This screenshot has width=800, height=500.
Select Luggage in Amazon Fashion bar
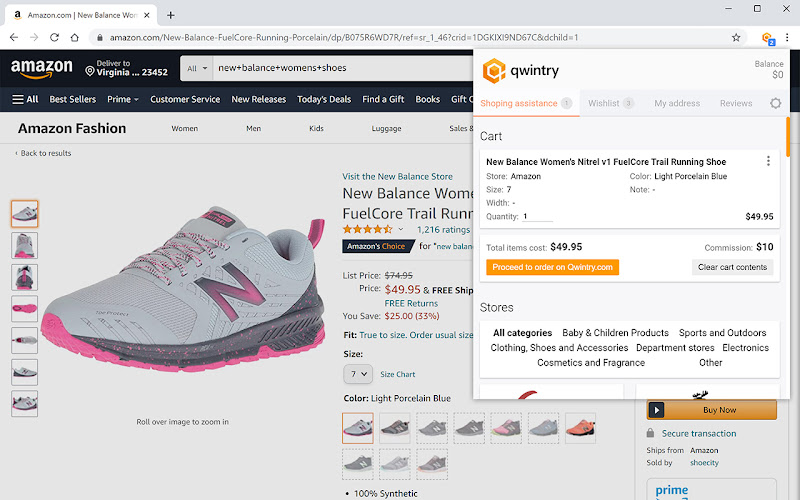[386, 129]
